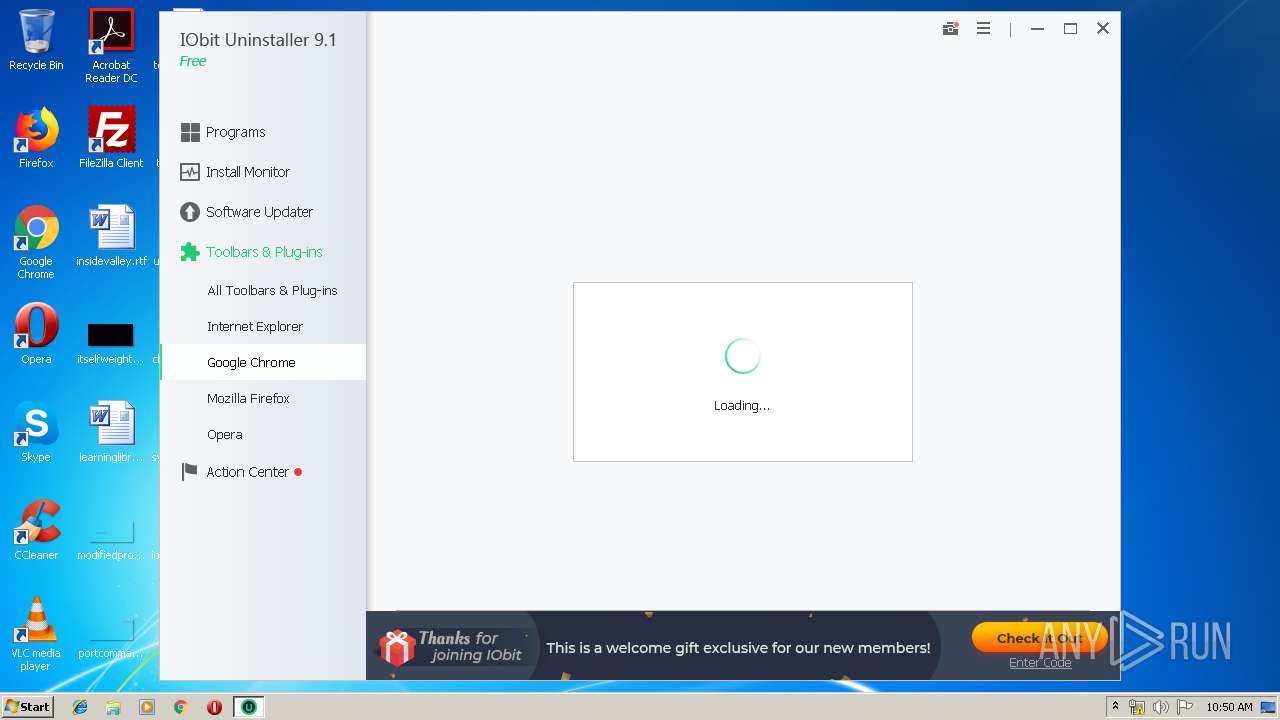Launch Internet Explorer from taskbar
Image resolution: width=1280 pixels, height=720 pixels.
(80, 707)
